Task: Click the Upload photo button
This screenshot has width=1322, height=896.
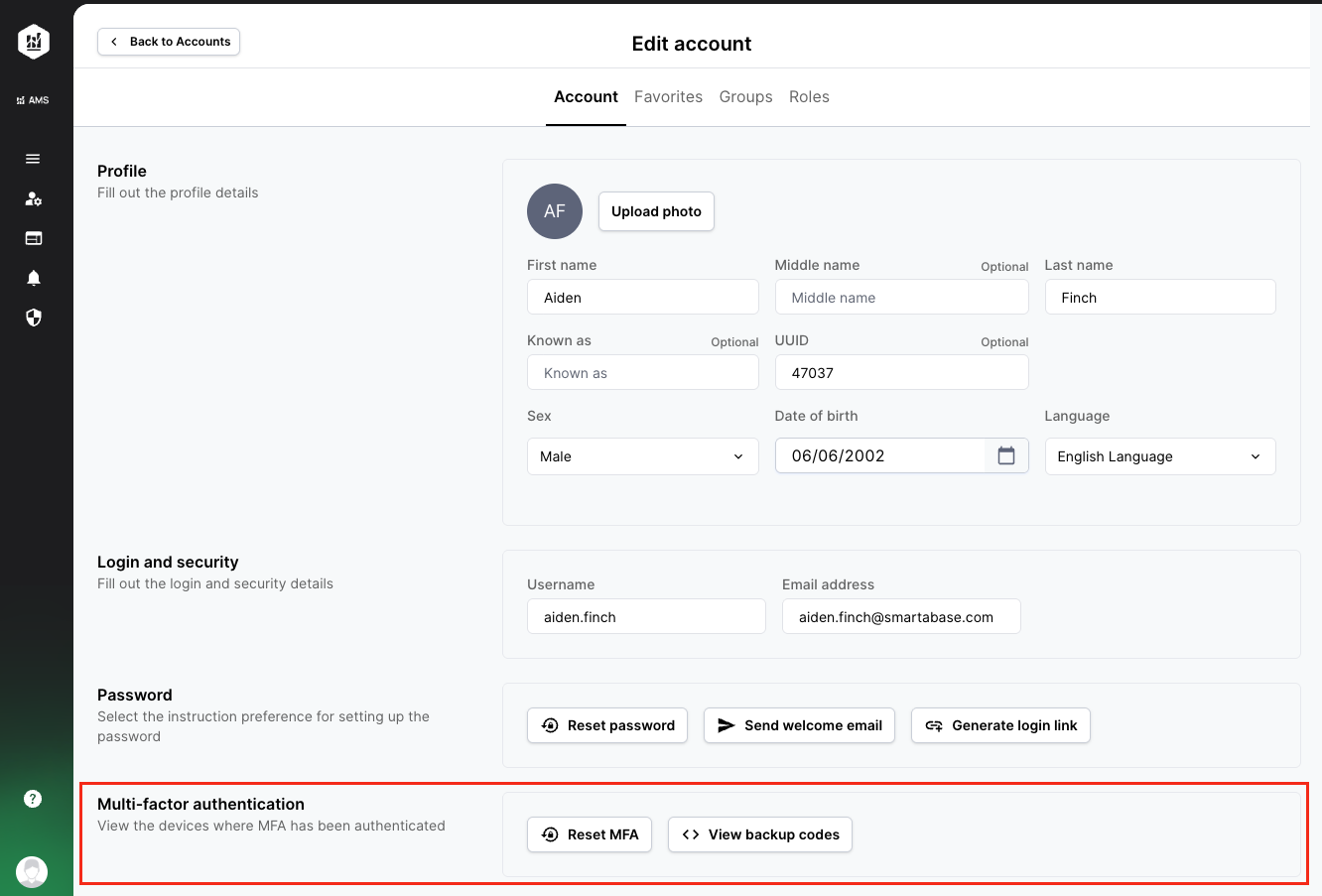Action: pos(656,211)
